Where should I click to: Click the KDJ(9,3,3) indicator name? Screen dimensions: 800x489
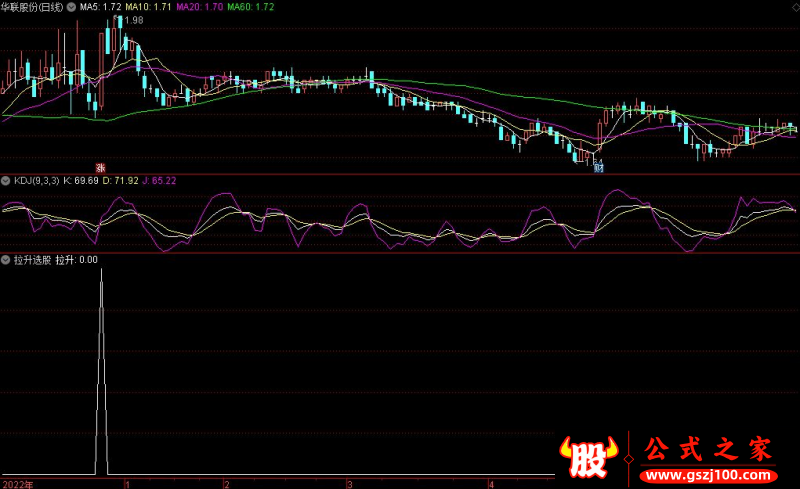pyautogui.click(x=36, y=181)
